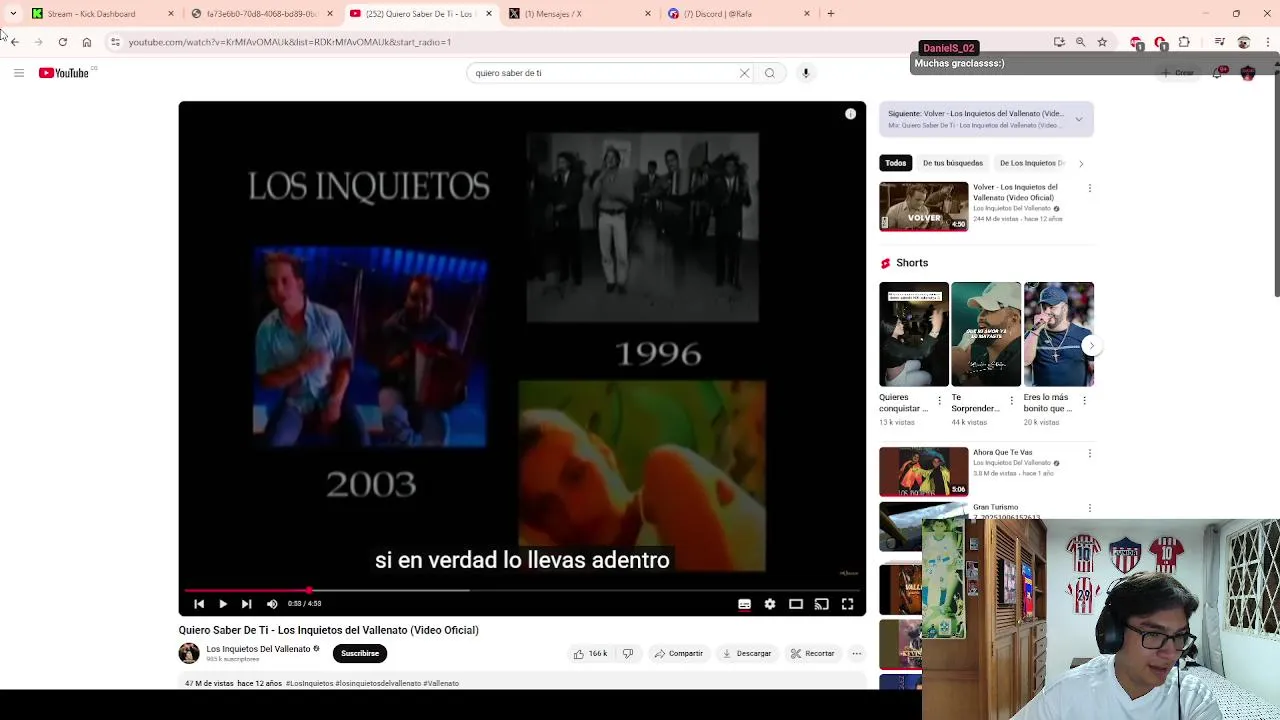Click the YouTube search input field
This screenshot has height=720, width=1280.
(x=605, y=73)
